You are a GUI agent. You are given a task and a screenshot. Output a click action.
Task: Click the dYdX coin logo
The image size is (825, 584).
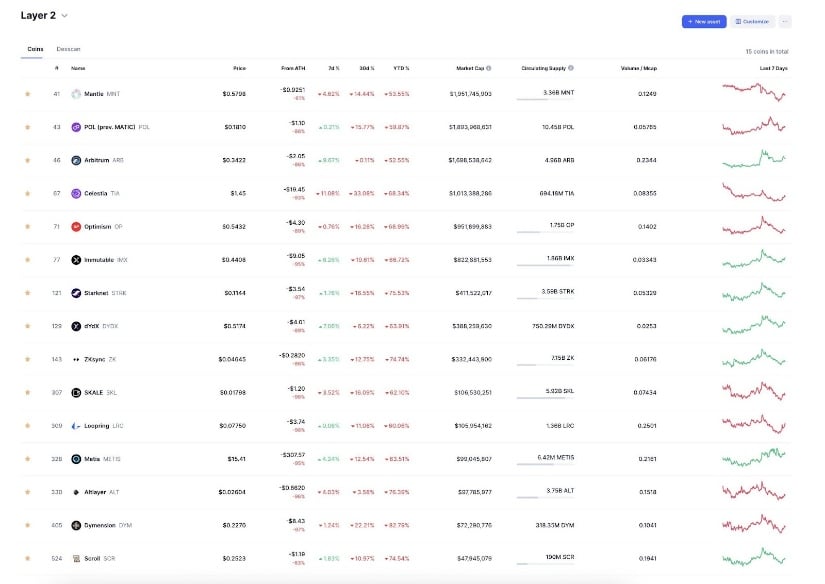(76, 326)
